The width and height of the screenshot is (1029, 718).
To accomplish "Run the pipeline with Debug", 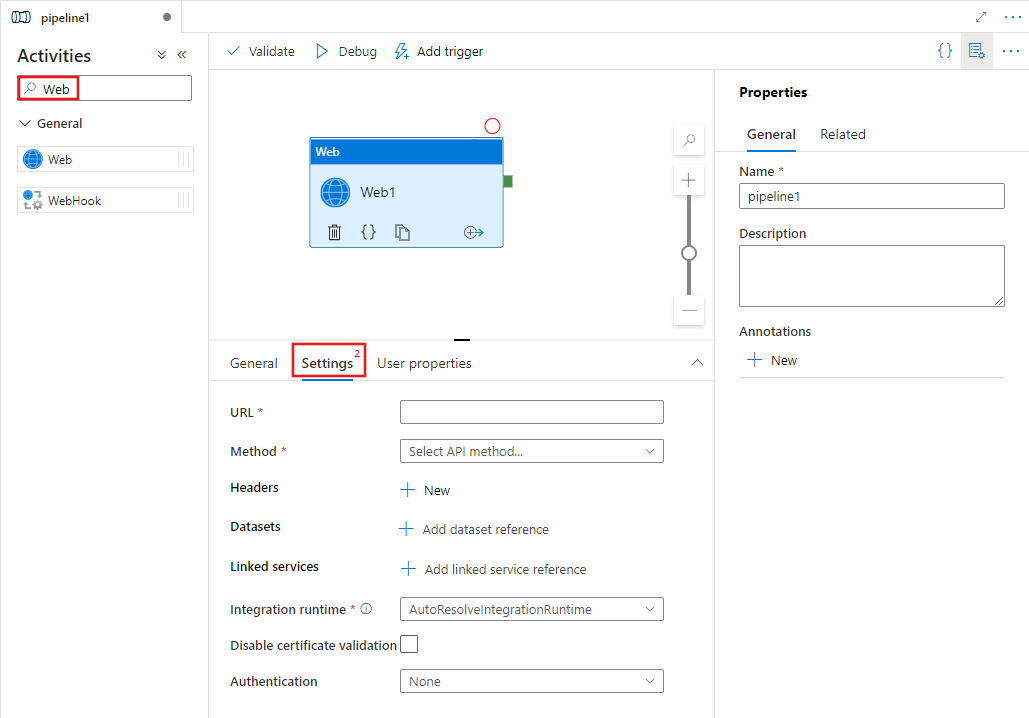I will [345, 51].
